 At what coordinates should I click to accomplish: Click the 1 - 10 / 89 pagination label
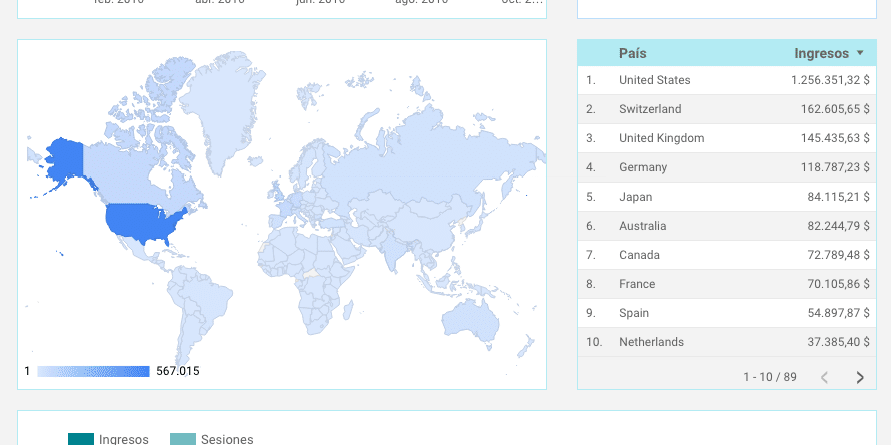tap(769, 377)
